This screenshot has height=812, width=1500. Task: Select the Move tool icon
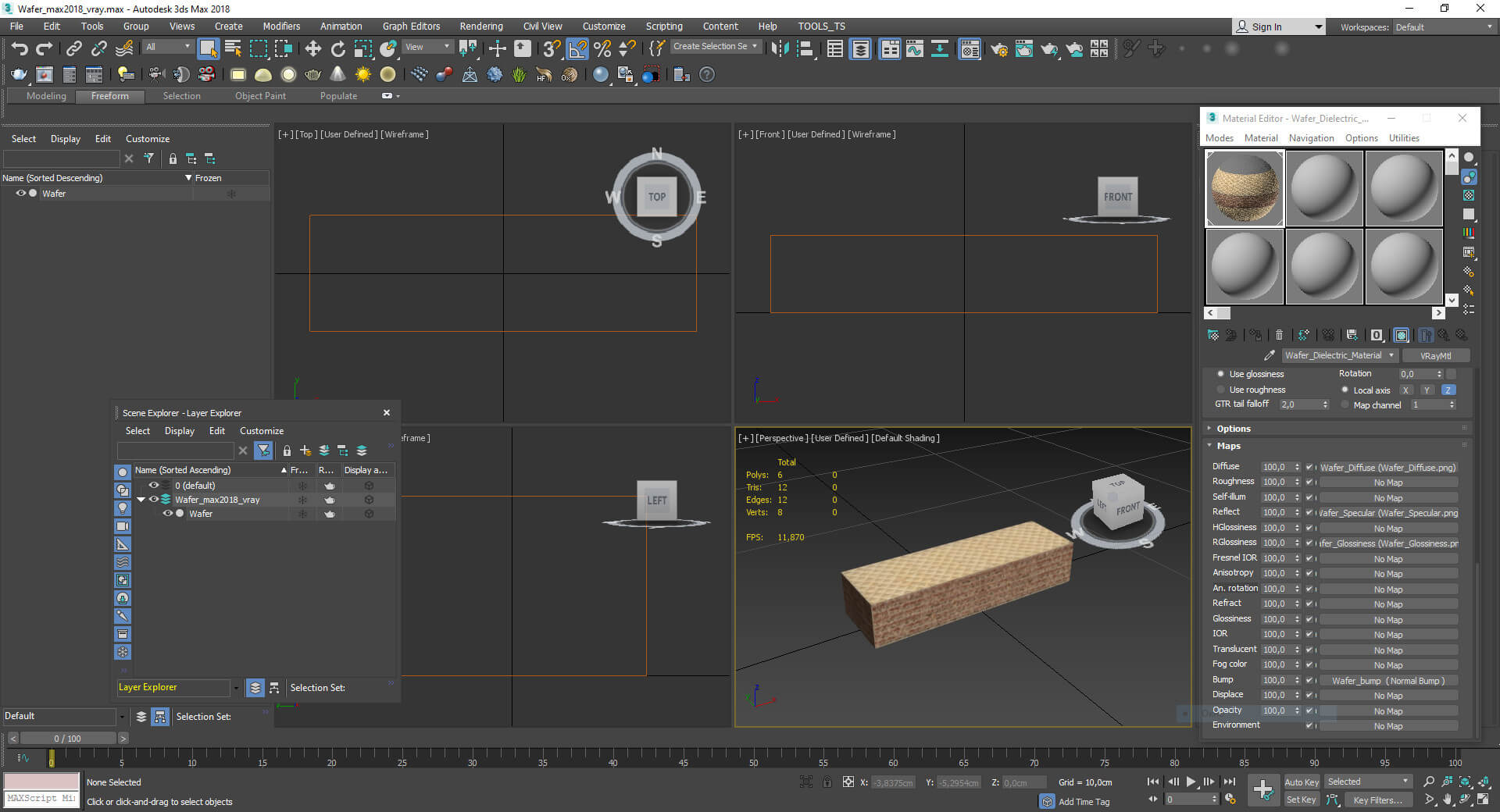click(x=312, y=49)
